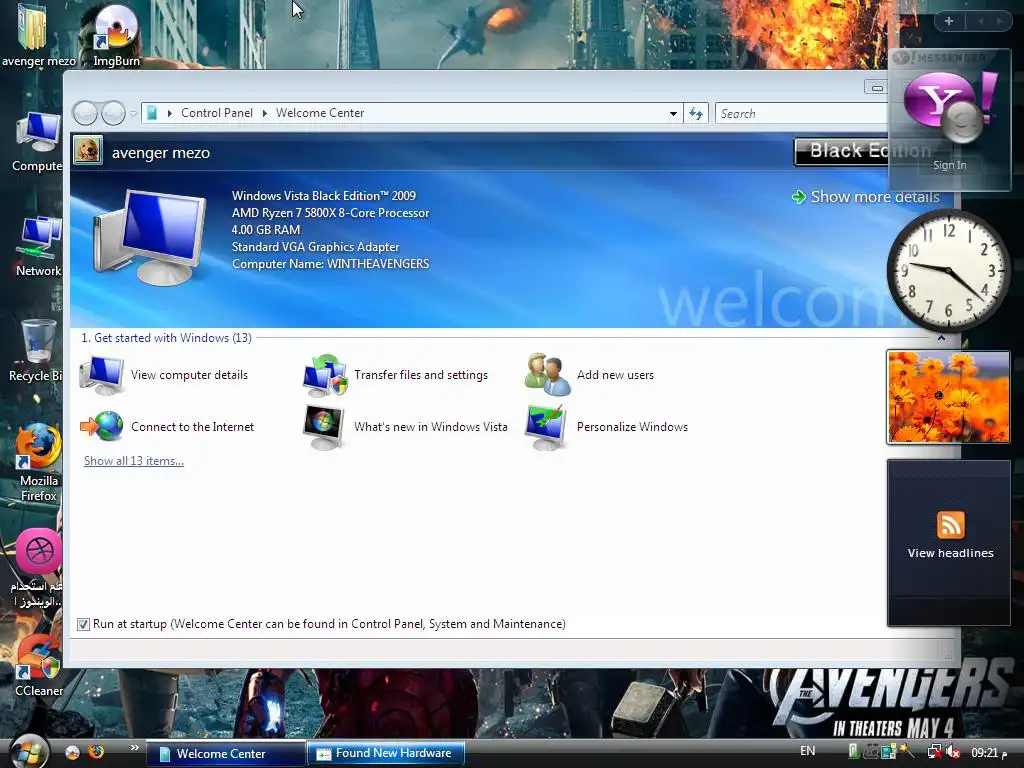Viewport: 1024px width, 768px height.
Task: Open recent pages dropdown near navigation buttons
Action: click(x=133, y=114)
